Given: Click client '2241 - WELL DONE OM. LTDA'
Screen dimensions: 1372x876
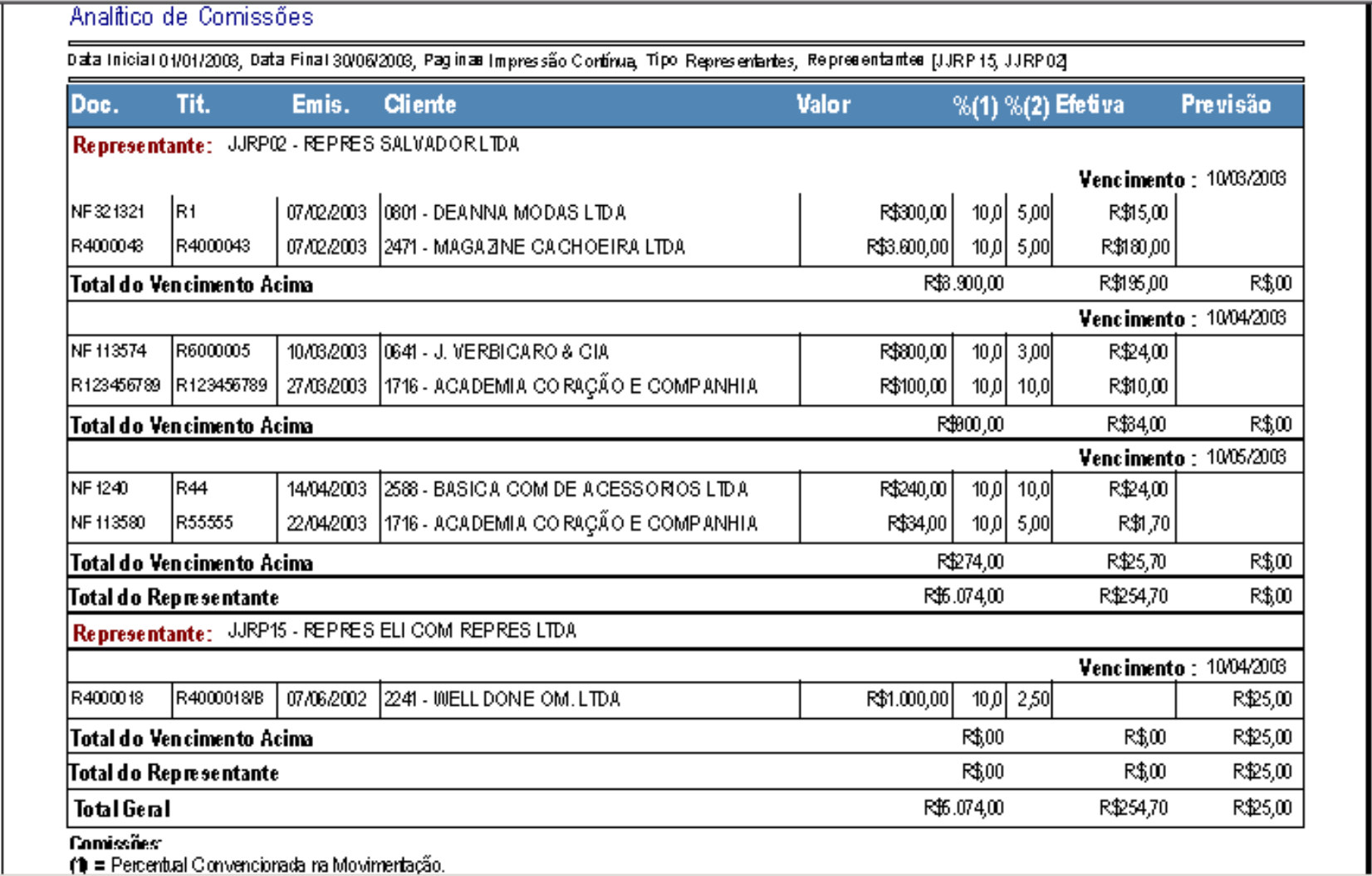Looking at the screenshot, I should (502, 699).
